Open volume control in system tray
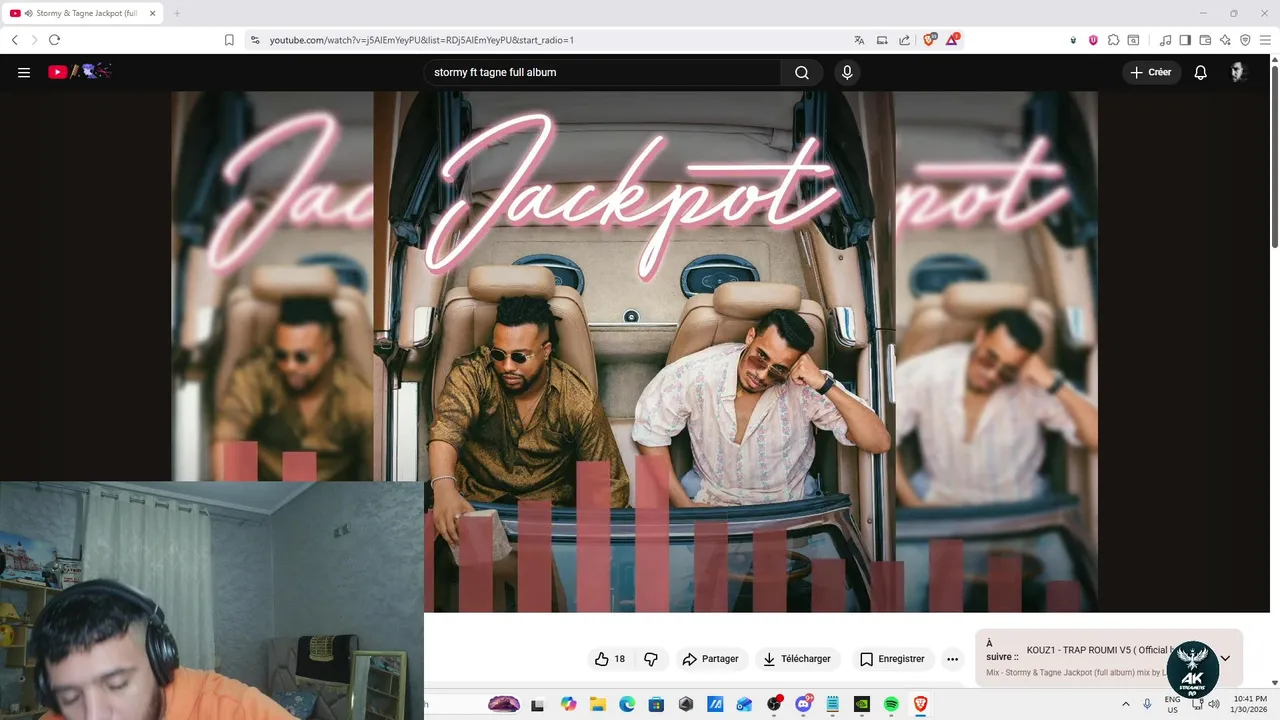 coord(1214,704)
